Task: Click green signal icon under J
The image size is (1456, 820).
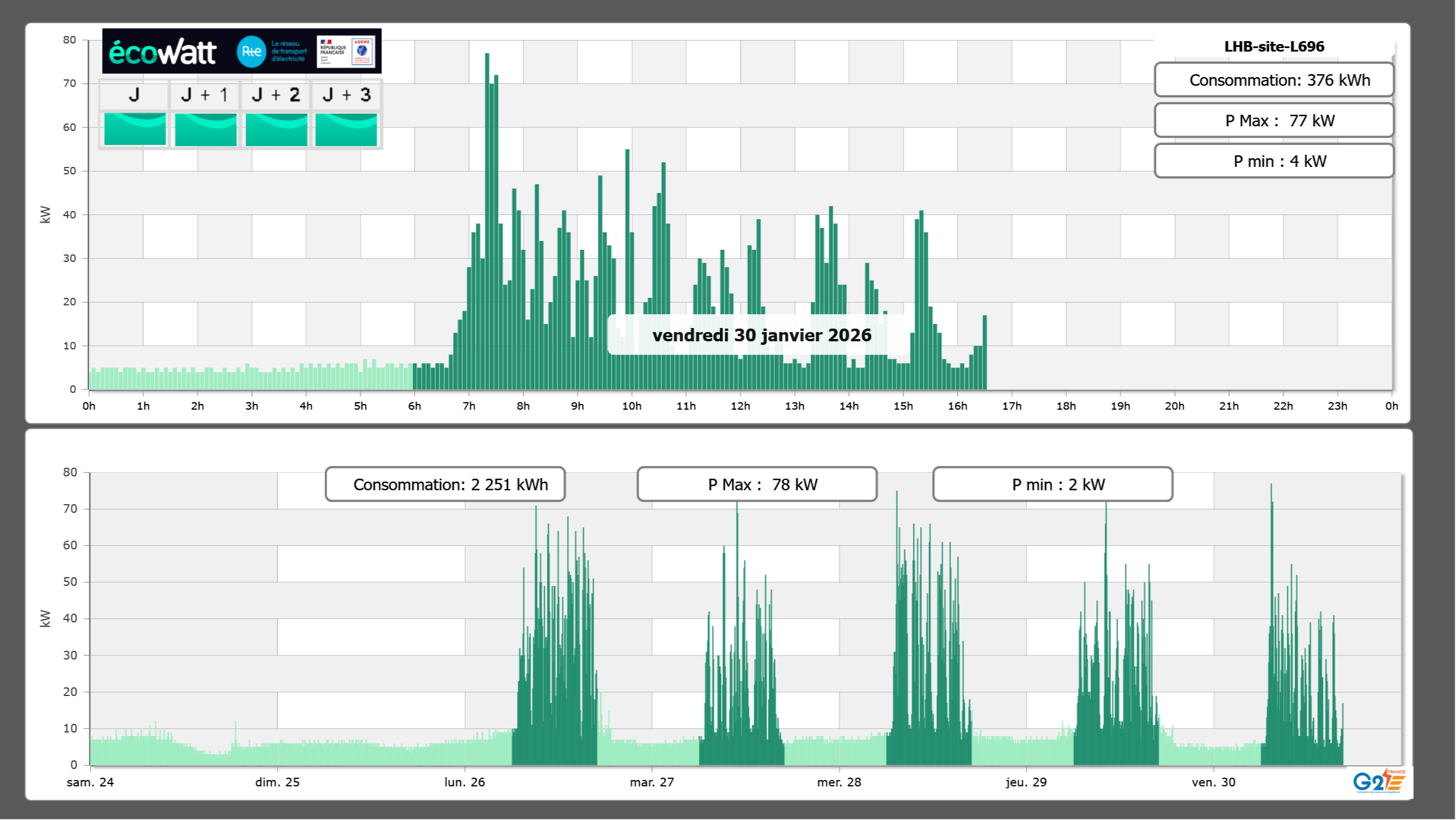Action: [x=135, y=129]
